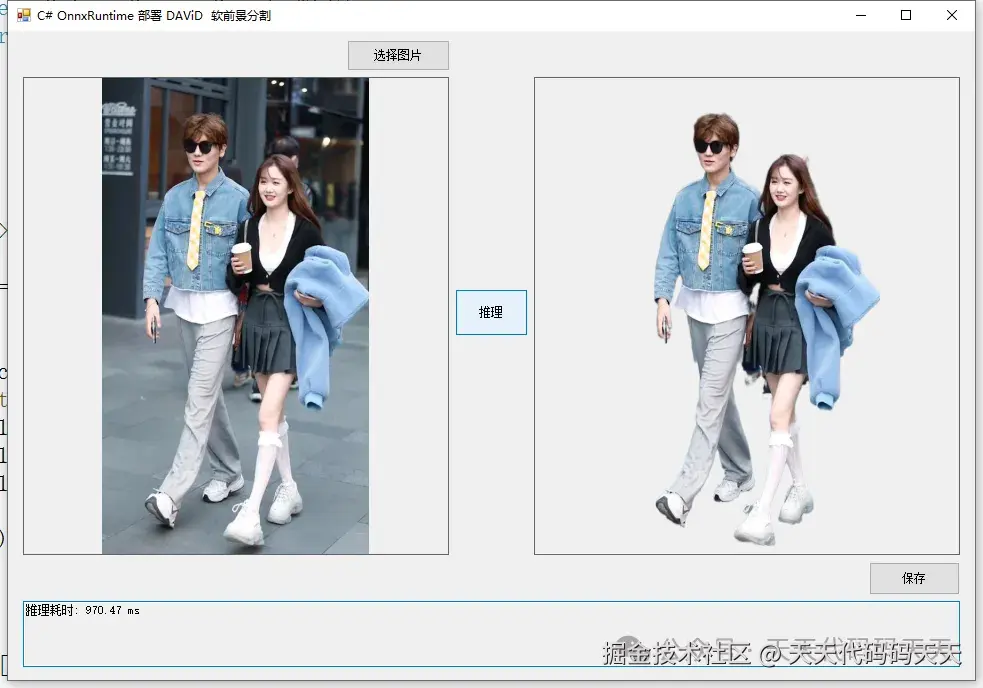Select the segmented output picture box

pos(747,315)
